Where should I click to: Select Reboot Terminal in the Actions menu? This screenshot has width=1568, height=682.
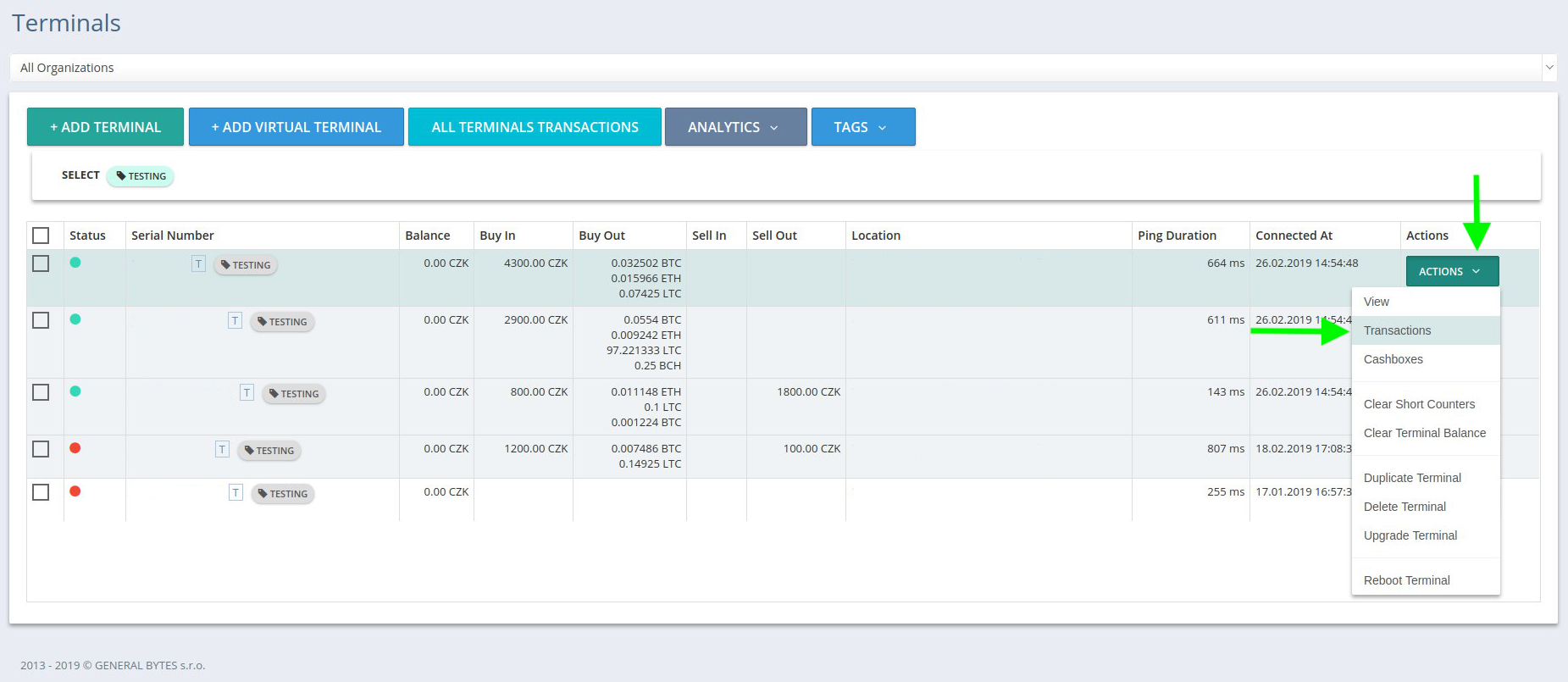point(1406,580)
